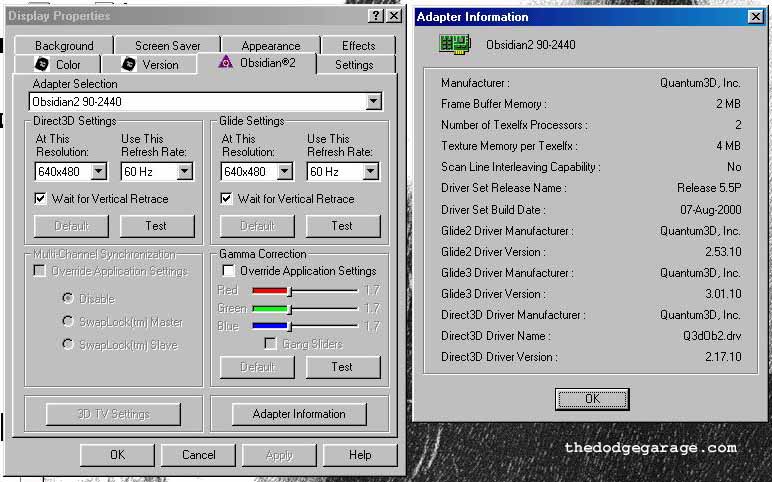Select SwapLock(tm) Master radio button
The height and width of the screenshot is (482, 772).
pyautogui.click(x=68, y=321)
